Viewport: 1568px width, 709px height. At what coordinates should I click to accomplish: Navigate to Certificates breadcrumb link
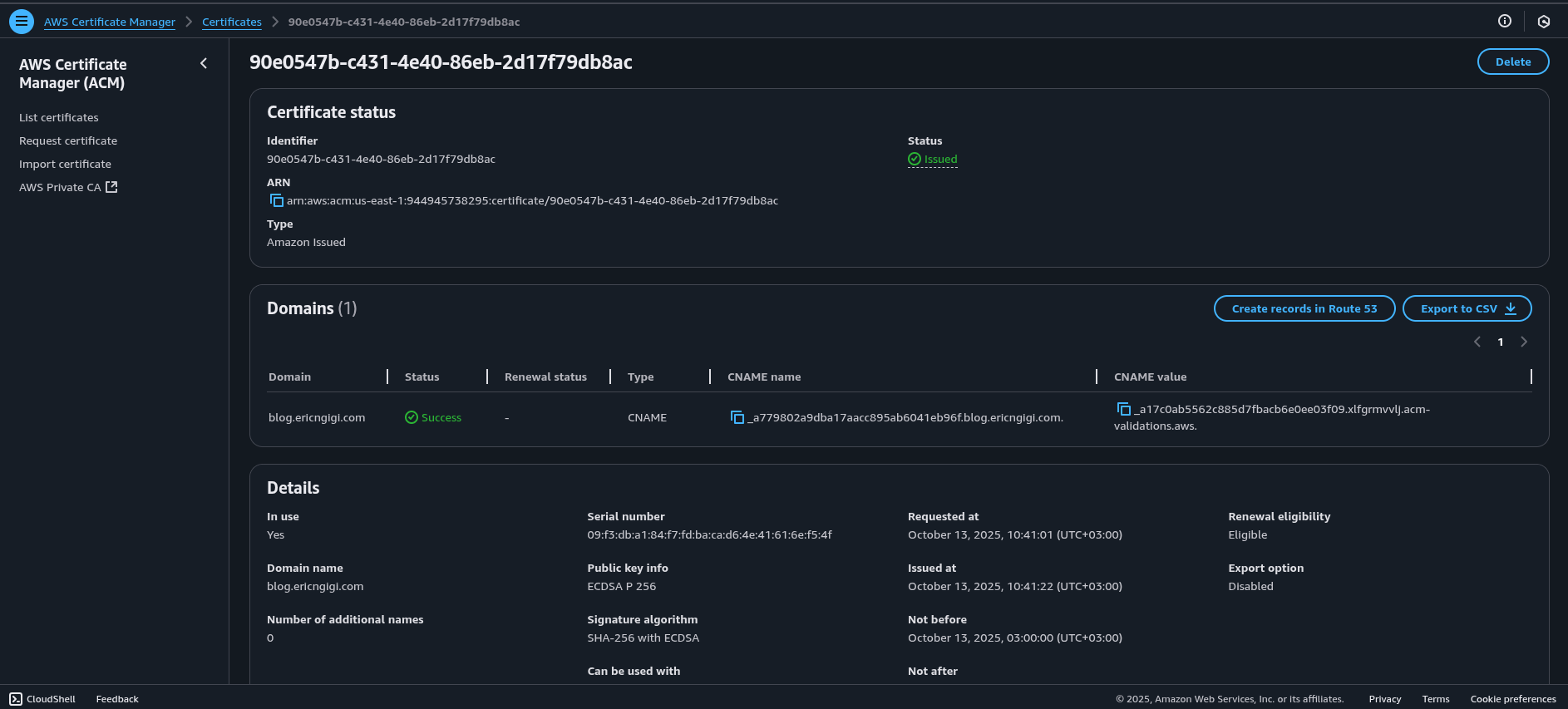pos(231,22)
